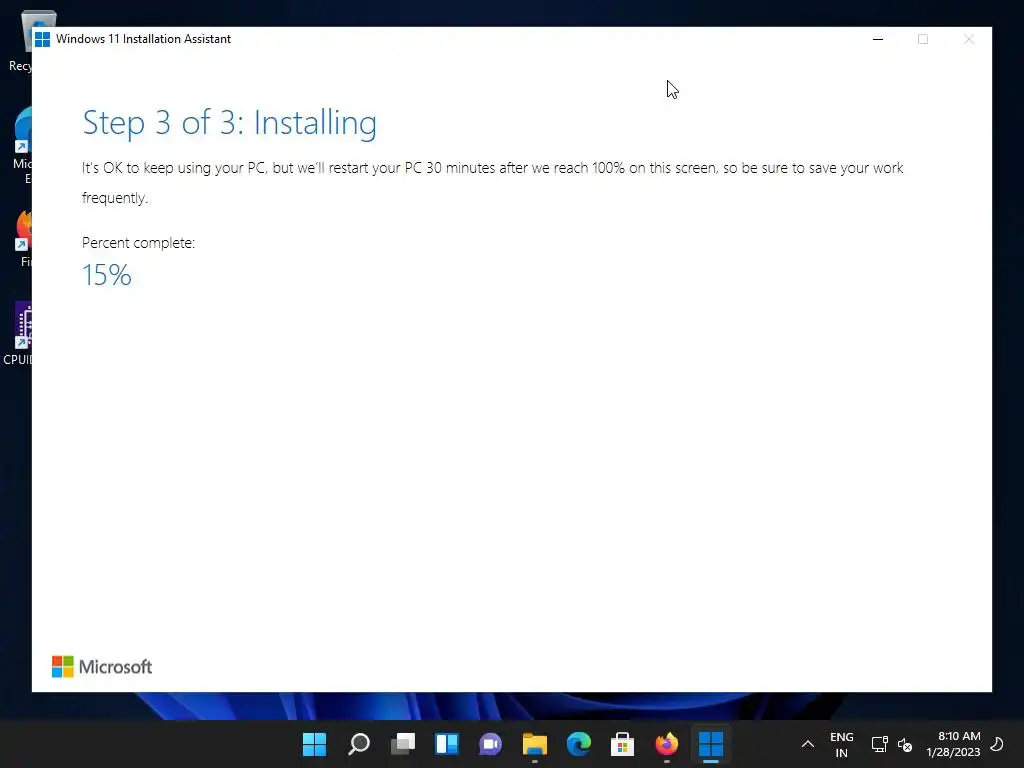Click the 'Windows 11 Installation Assistant' title text
1024x768 pixels.
click(x=144, y=39)
